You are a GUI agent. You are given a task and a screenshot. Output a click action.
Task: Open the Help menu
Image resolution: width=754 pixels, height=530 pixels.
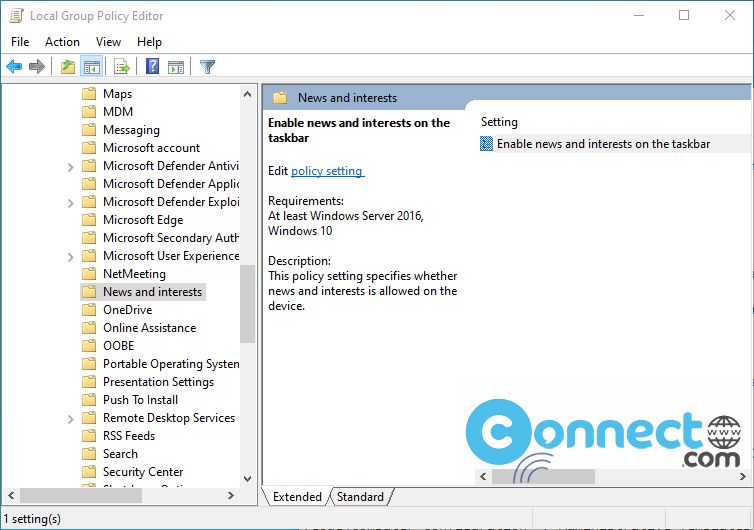click(149, 42)
